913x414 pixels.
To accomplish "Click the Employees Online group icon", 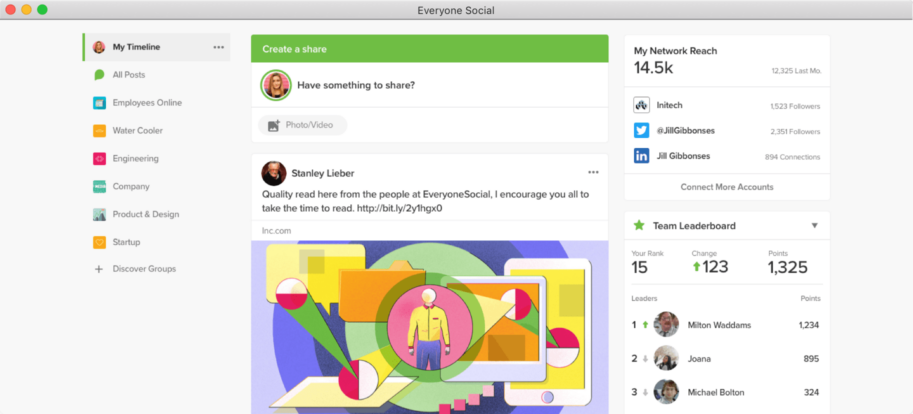I will click(99, 103).
